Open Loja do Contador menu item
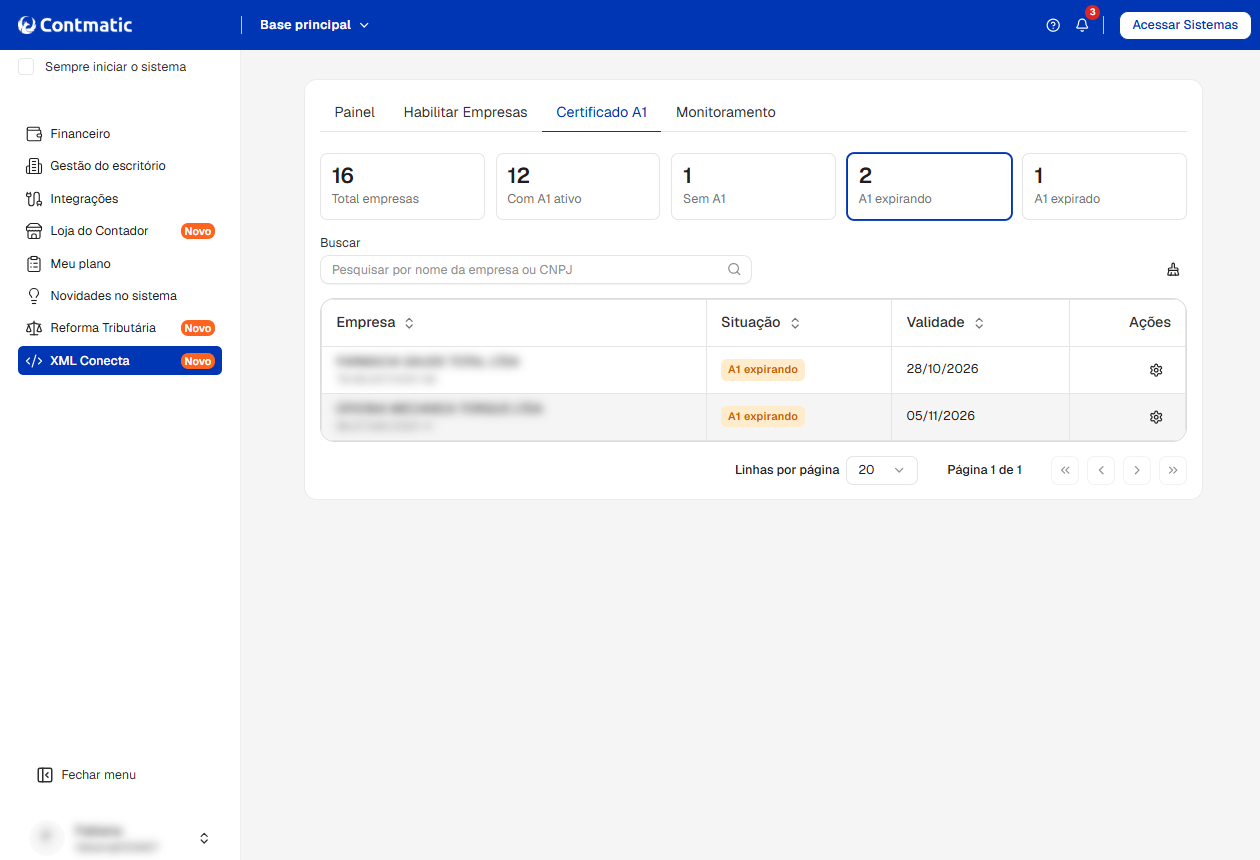The image size is (1260, 860). 120,231
